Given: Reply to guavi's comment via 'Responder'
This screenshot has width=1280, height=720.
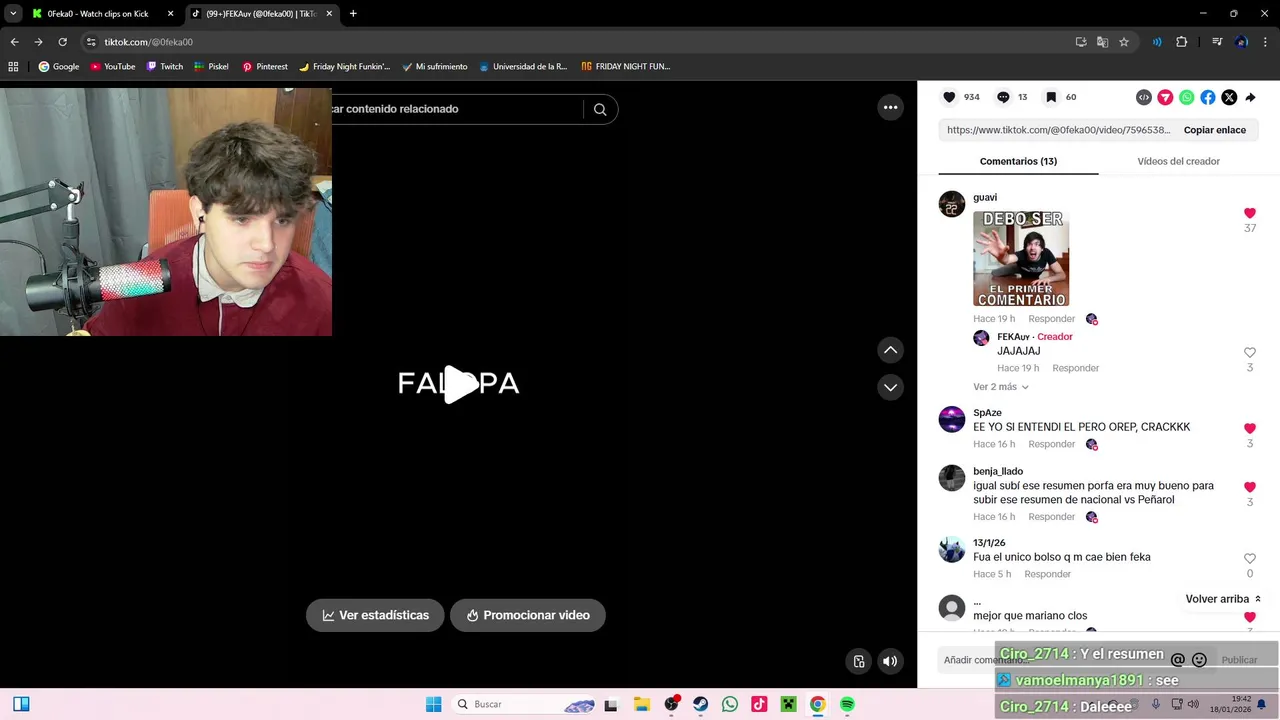Looking at the screenshot, I should pyautogui.click(x=1051, y=319).
